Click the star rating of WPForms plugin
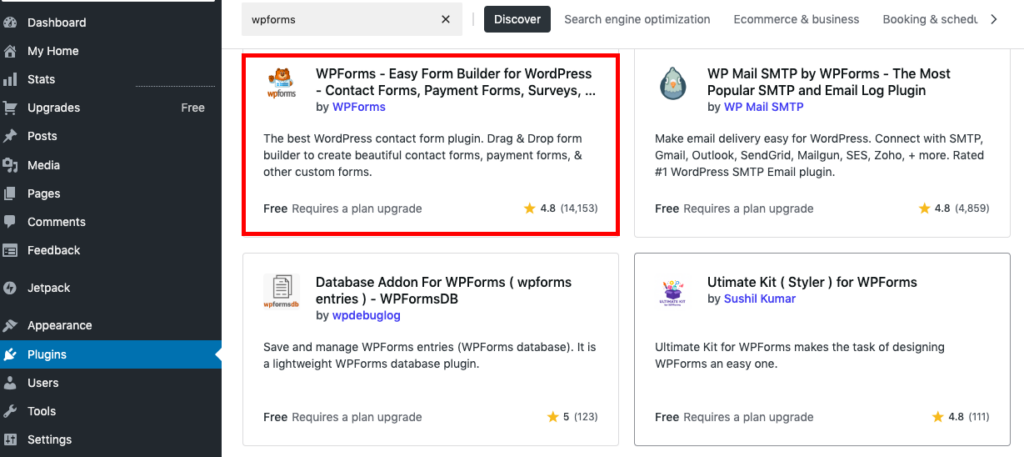 560,208
